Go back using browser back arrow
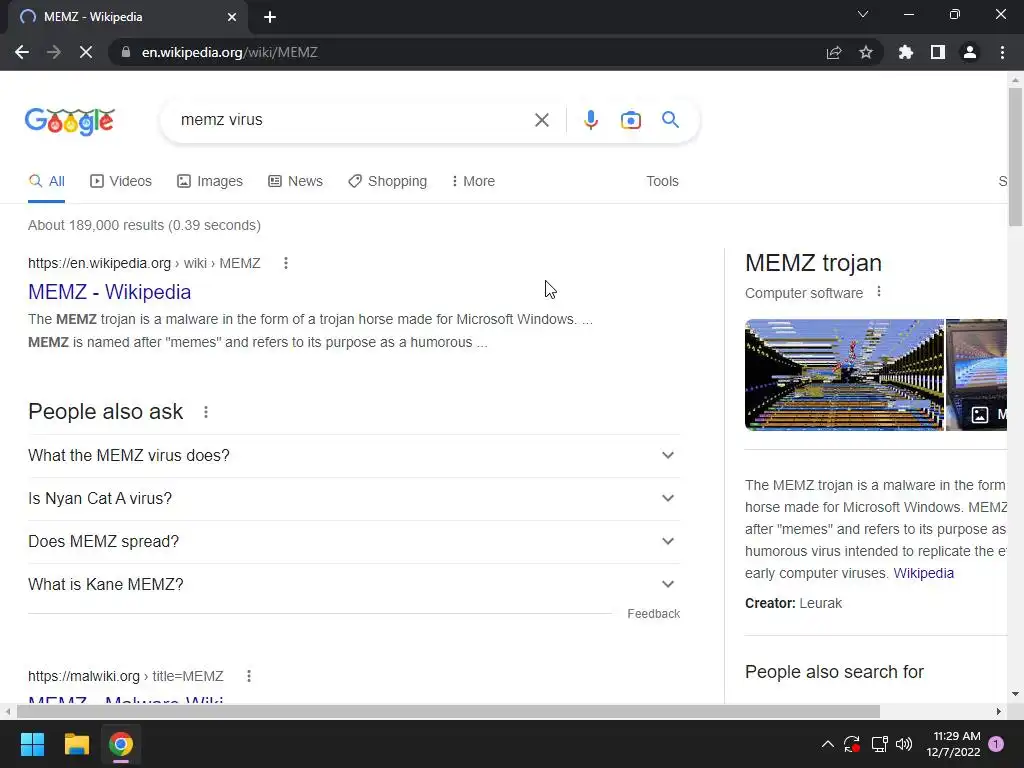1024x768 pixels. pyautogui.click(x=22, y=52)
